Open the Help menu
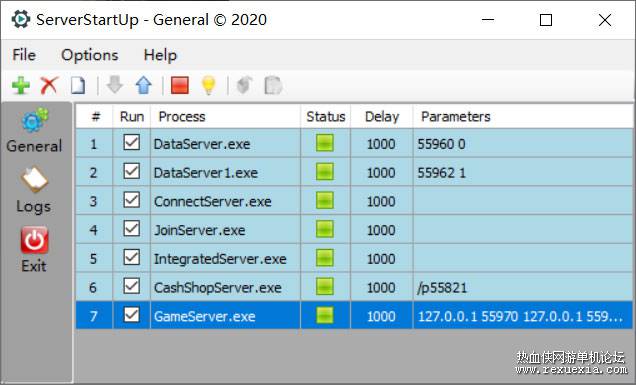The width and height of the screenshot is (636, 385). [160, 55]
